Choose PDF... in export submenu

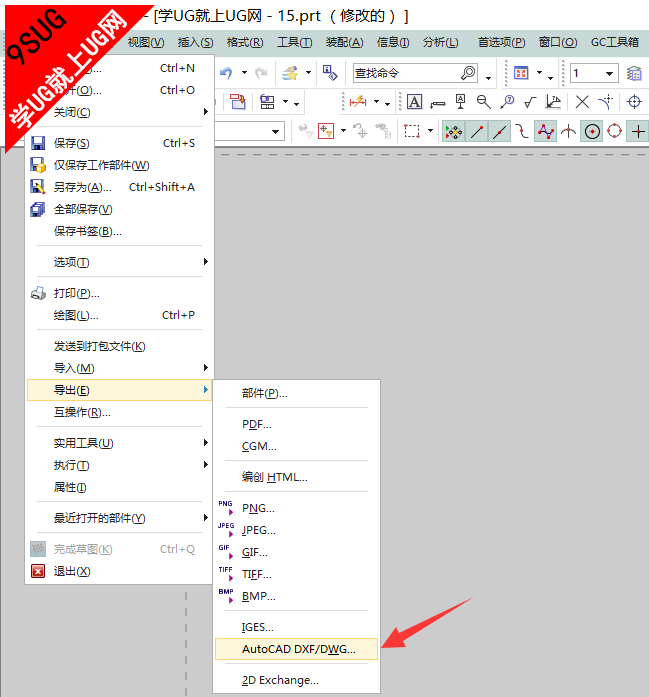click(x=296, y=424)
